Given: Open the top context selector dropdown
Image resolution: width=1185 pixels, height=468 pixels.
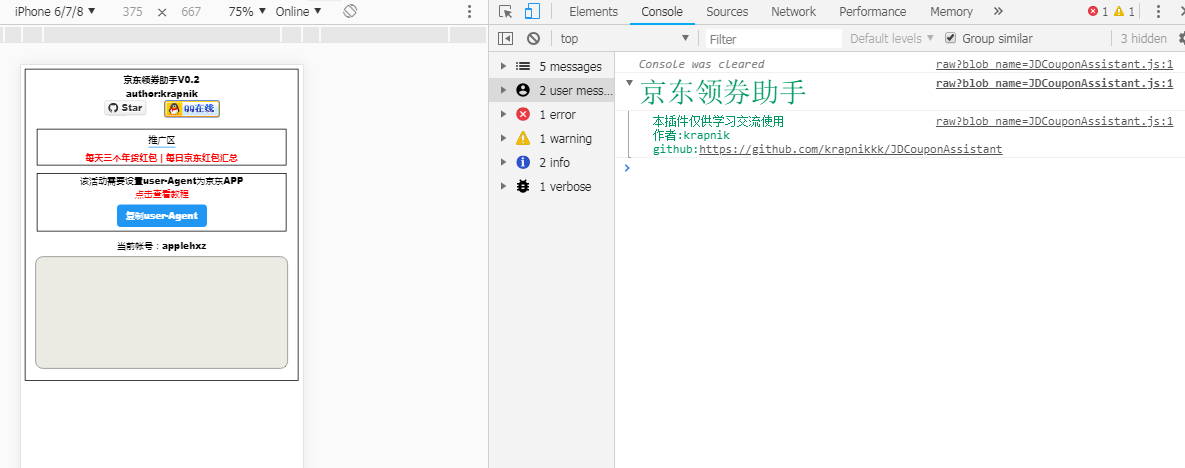Looking at the screenshot, I should click(x=625, y=39).
